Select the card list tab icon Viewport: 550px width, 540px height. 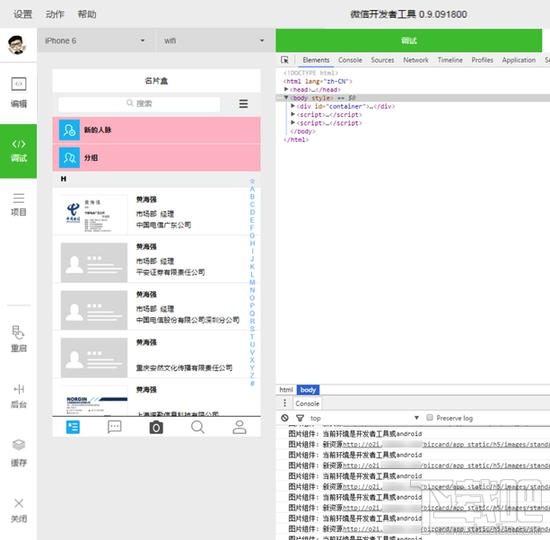point(73,427)
